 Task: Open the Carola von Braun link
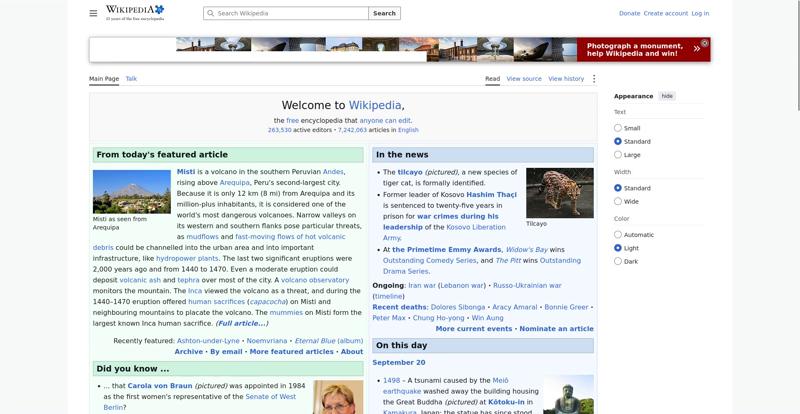click(x=160, y=385)
